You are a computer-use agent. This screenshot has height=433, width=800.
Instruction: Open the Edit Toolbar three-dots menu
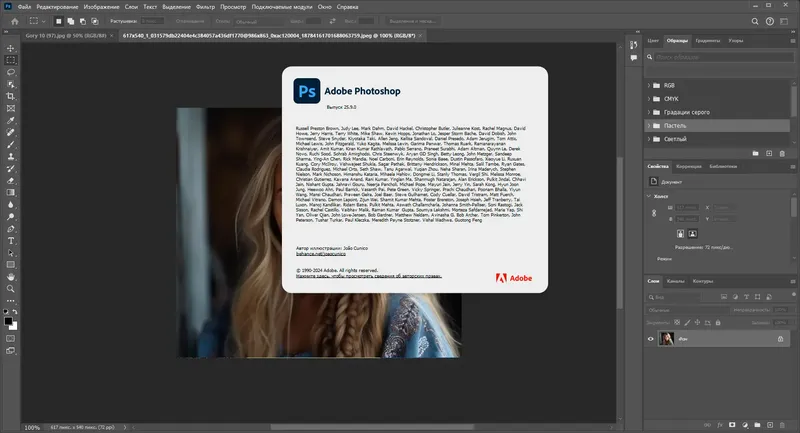pos(11,301)
